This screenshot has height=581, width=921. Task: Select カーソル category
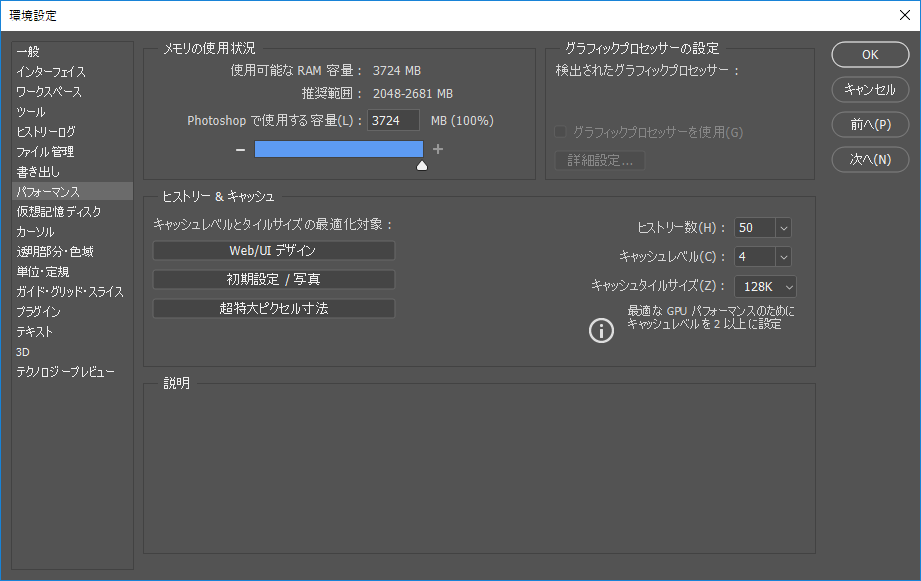(72, 231)
